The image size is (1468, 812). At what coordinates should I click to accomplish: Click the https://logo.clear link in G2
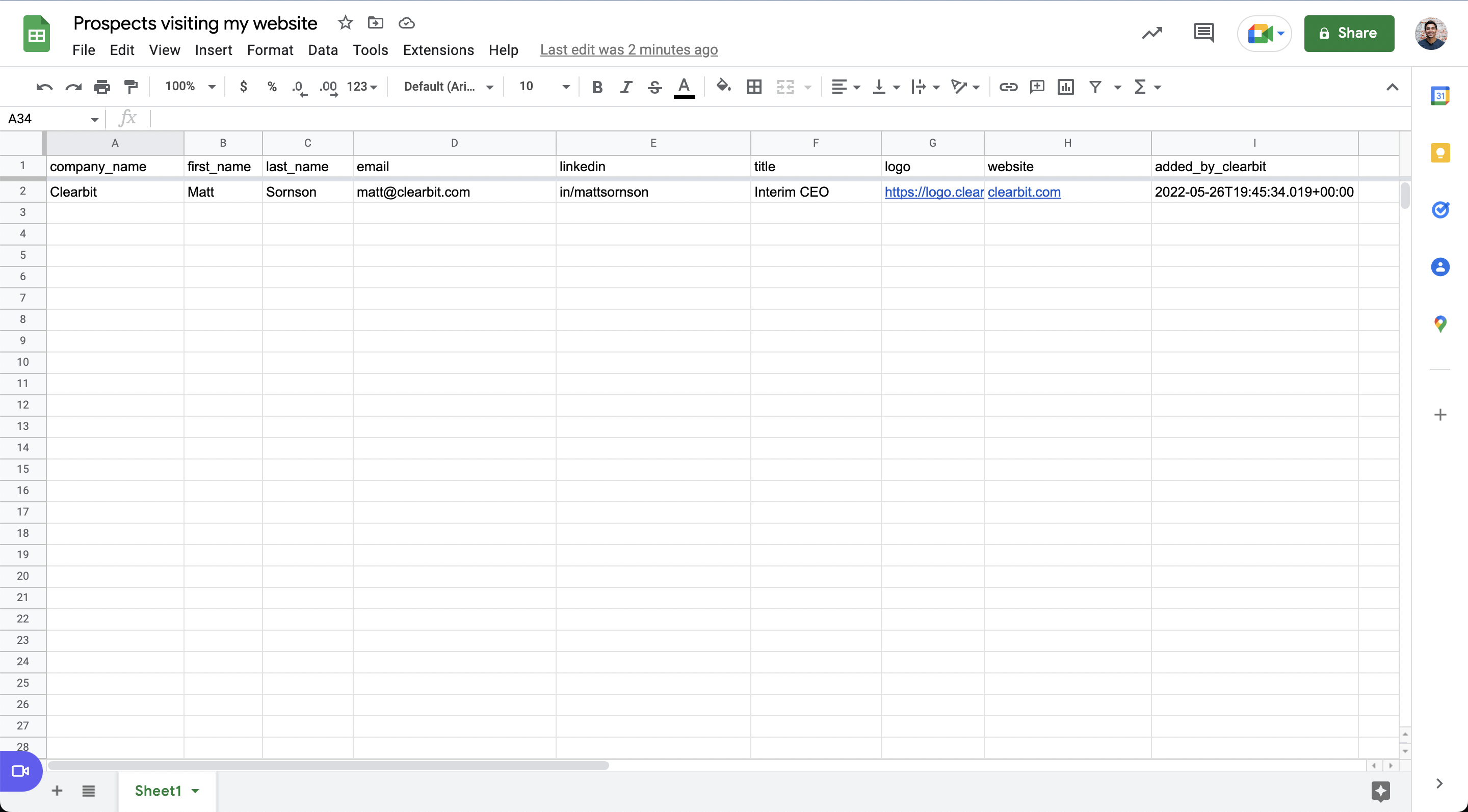pyautogui.click(x=933, y=192)
